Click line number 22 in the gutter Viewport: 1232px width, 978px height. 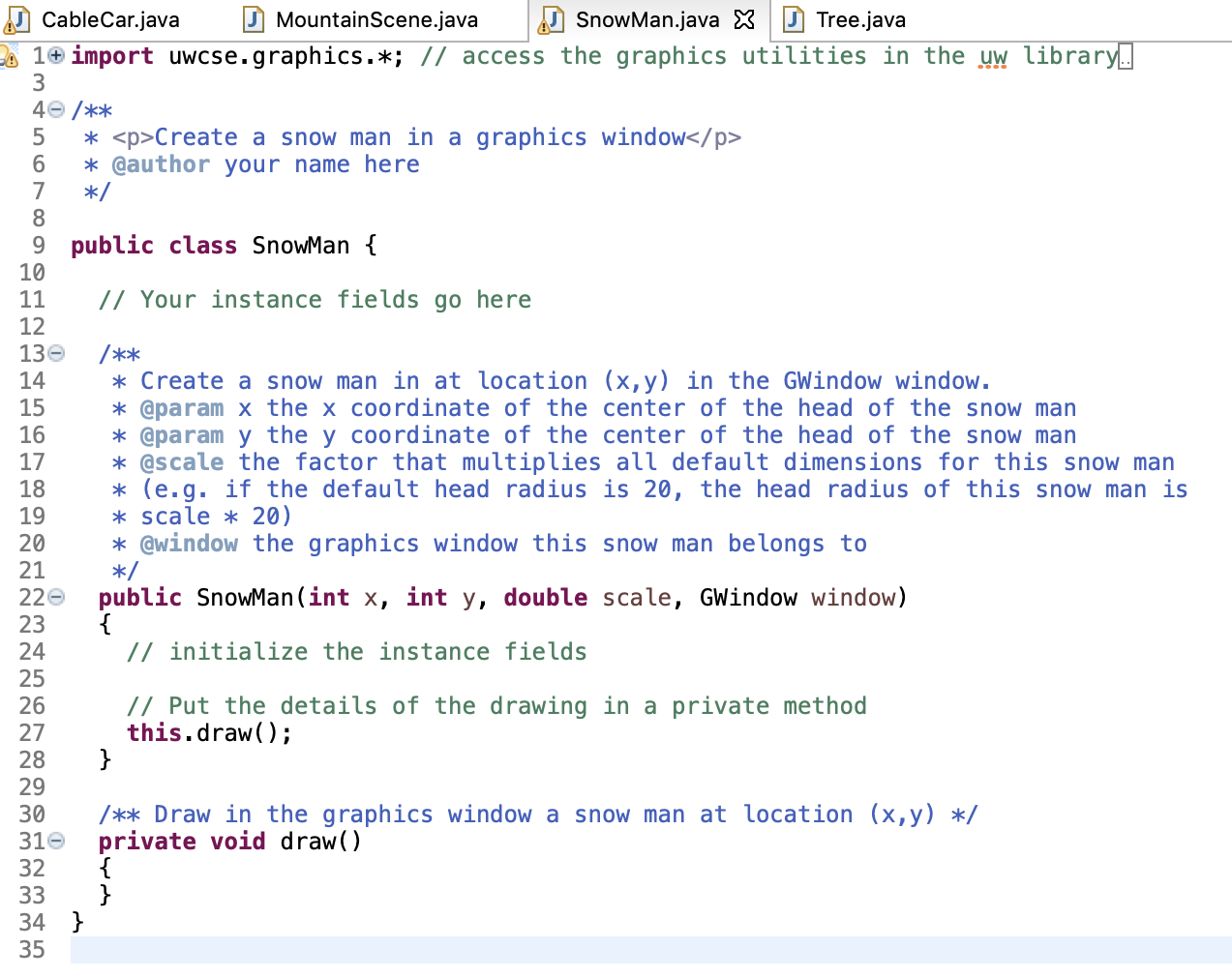click(x=31, y=597)
